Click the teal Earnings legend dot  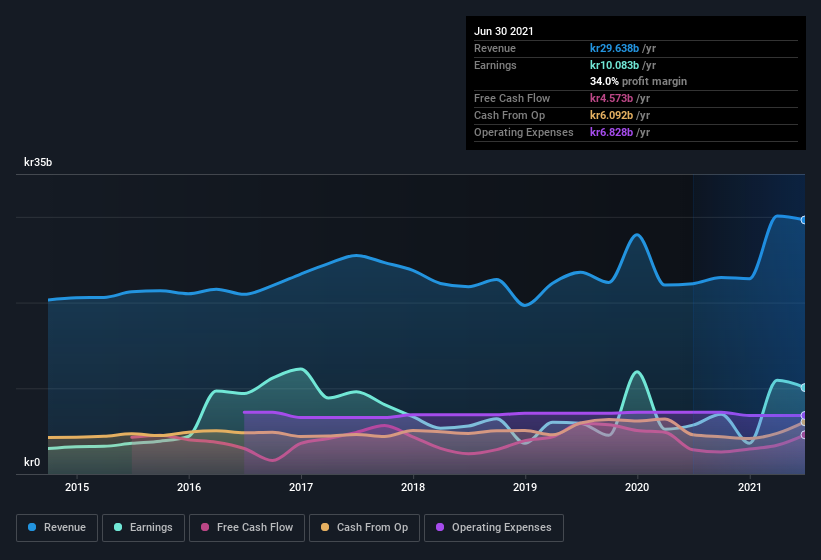pos(118,527)
